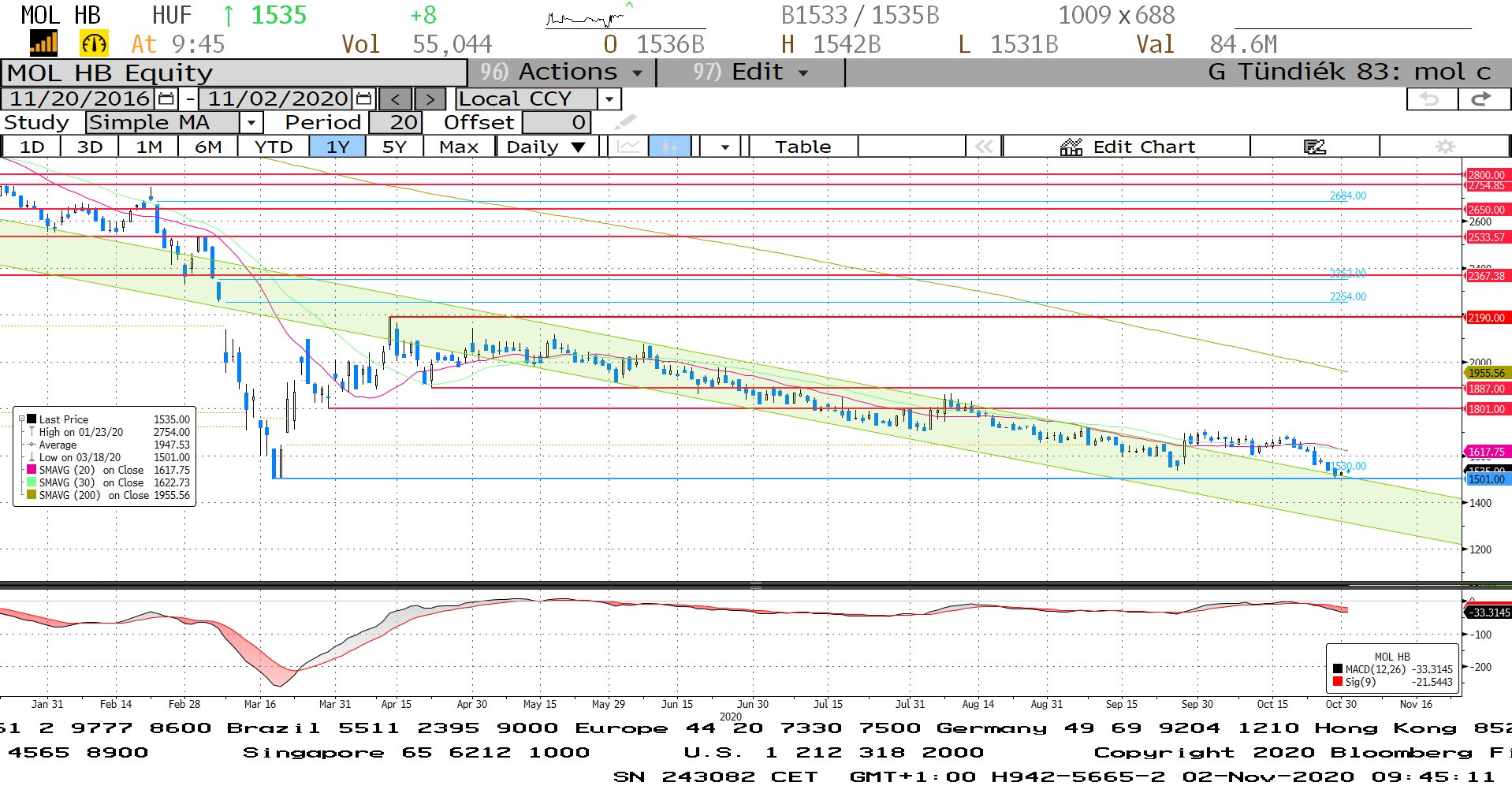This screenshot has height=808, width=1512.
Task: Select the YTD range tab
Action: point(274,147)
